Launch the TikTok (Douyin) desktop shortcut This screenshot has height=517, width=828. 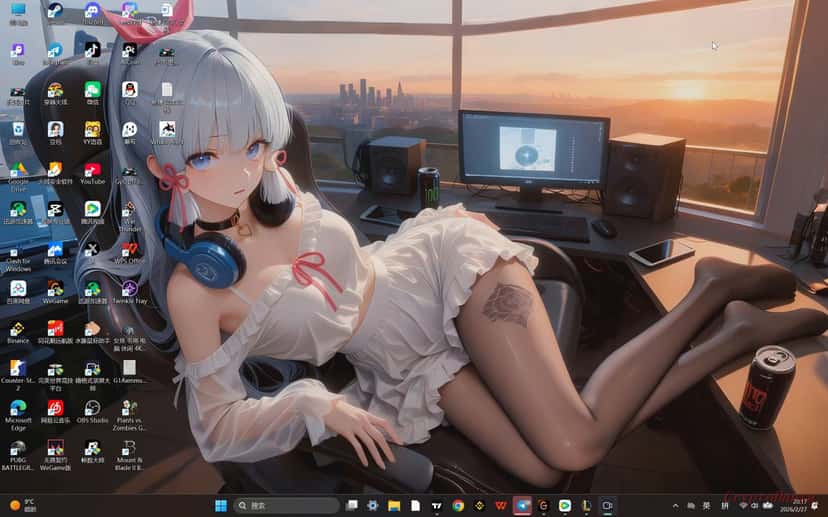pyautogui.click(x=92, y=53)
